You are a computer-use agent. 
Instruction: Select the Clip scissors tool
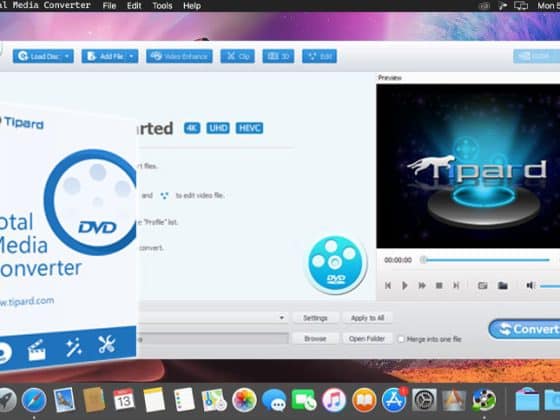238,56
